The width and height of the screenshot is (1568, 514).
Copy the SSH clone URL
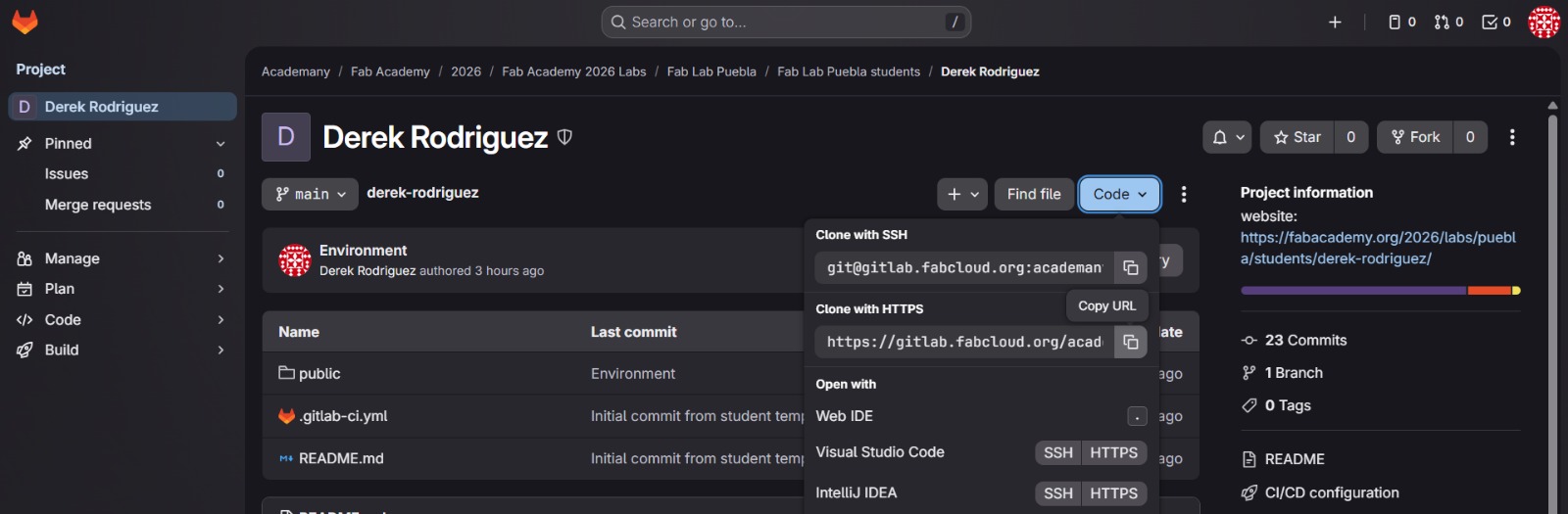pyautogui.click(x=1130, y=267)
